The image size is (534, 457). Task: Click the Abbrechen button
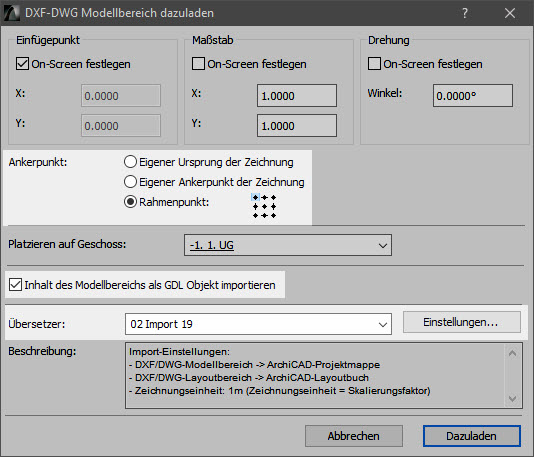click(x=354, y=436)
